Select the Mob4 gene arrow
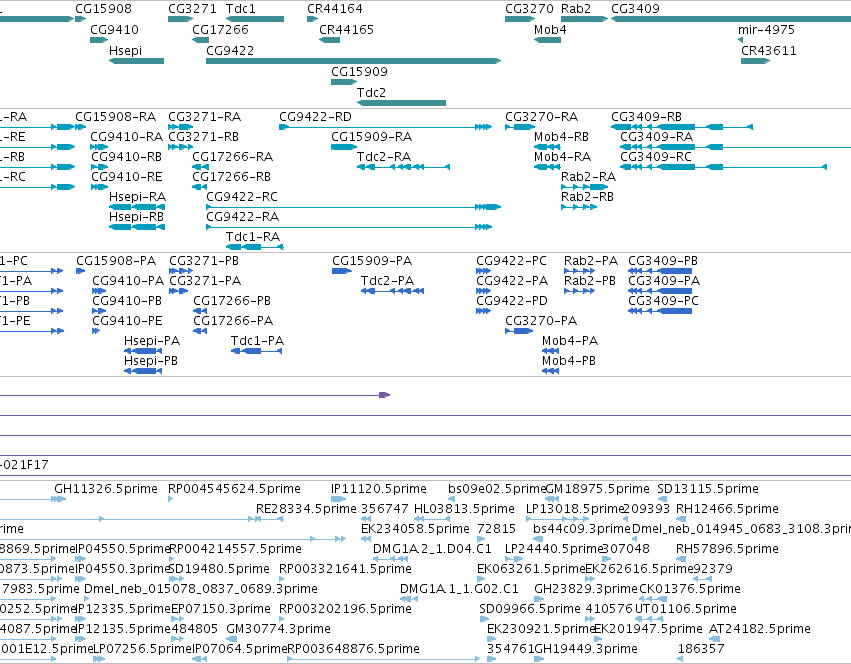This screenshot has width=851, height=664. (x=547, y=40)
